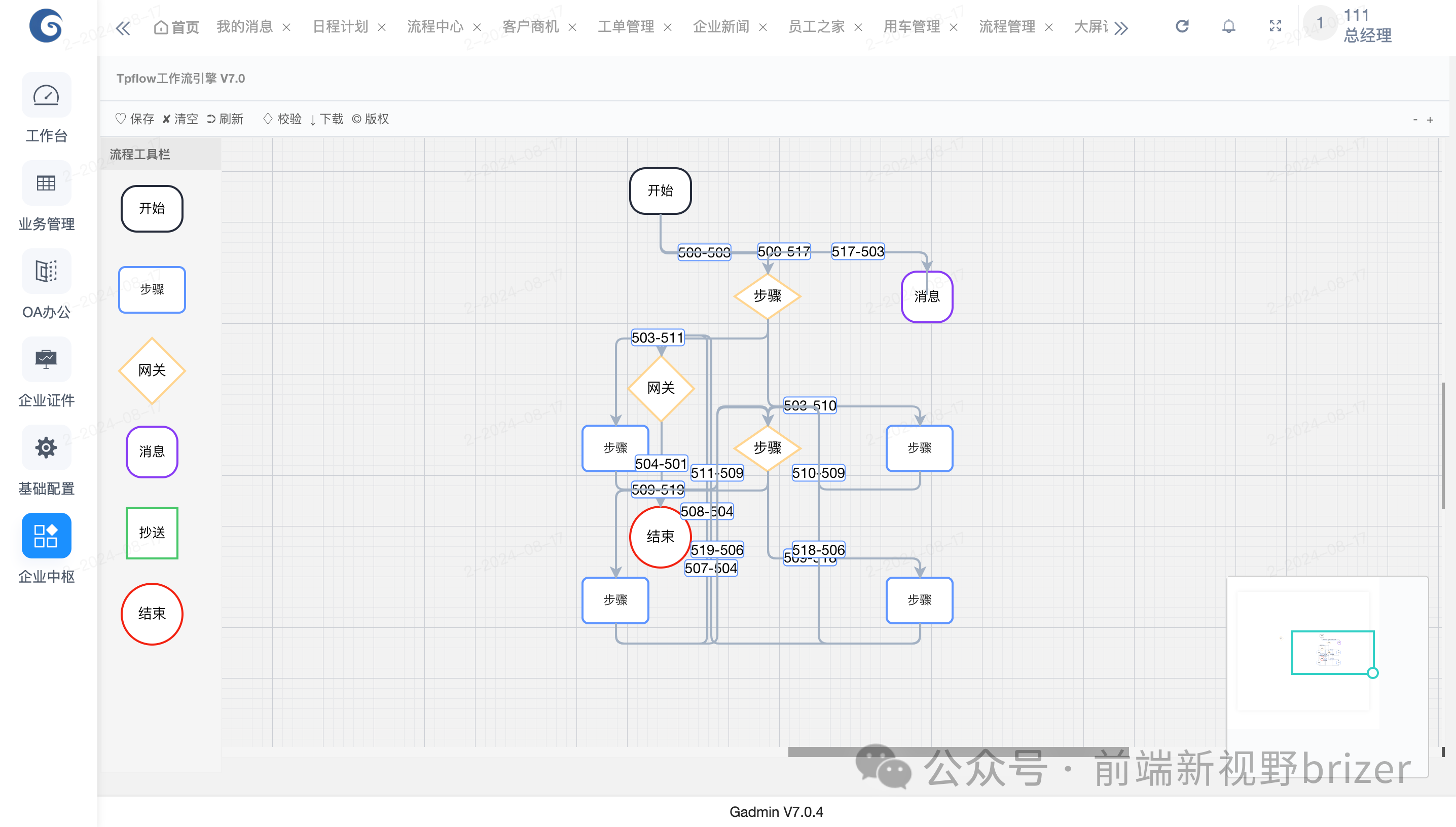Open the 业务管理 table sidebar icon
1456x827 pixels.
pyautogui.click(x=46, y=183)
